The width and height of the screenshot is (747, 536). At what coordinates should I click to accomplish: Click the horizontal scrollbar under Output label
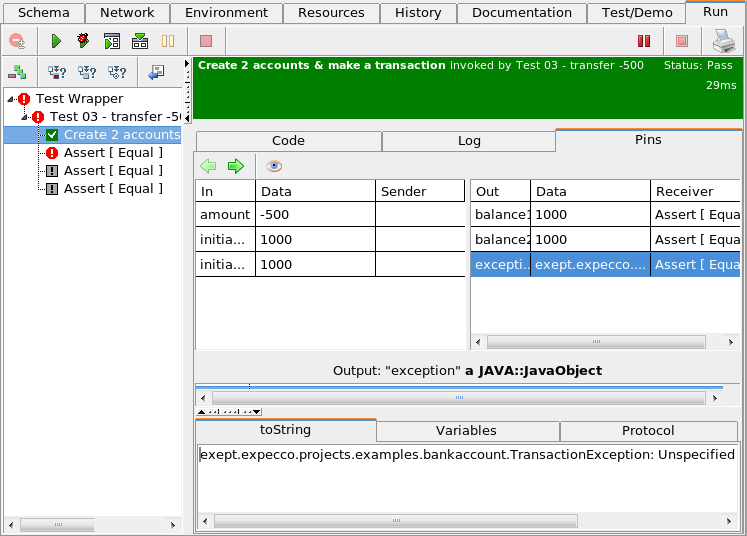tap(460, 397)
